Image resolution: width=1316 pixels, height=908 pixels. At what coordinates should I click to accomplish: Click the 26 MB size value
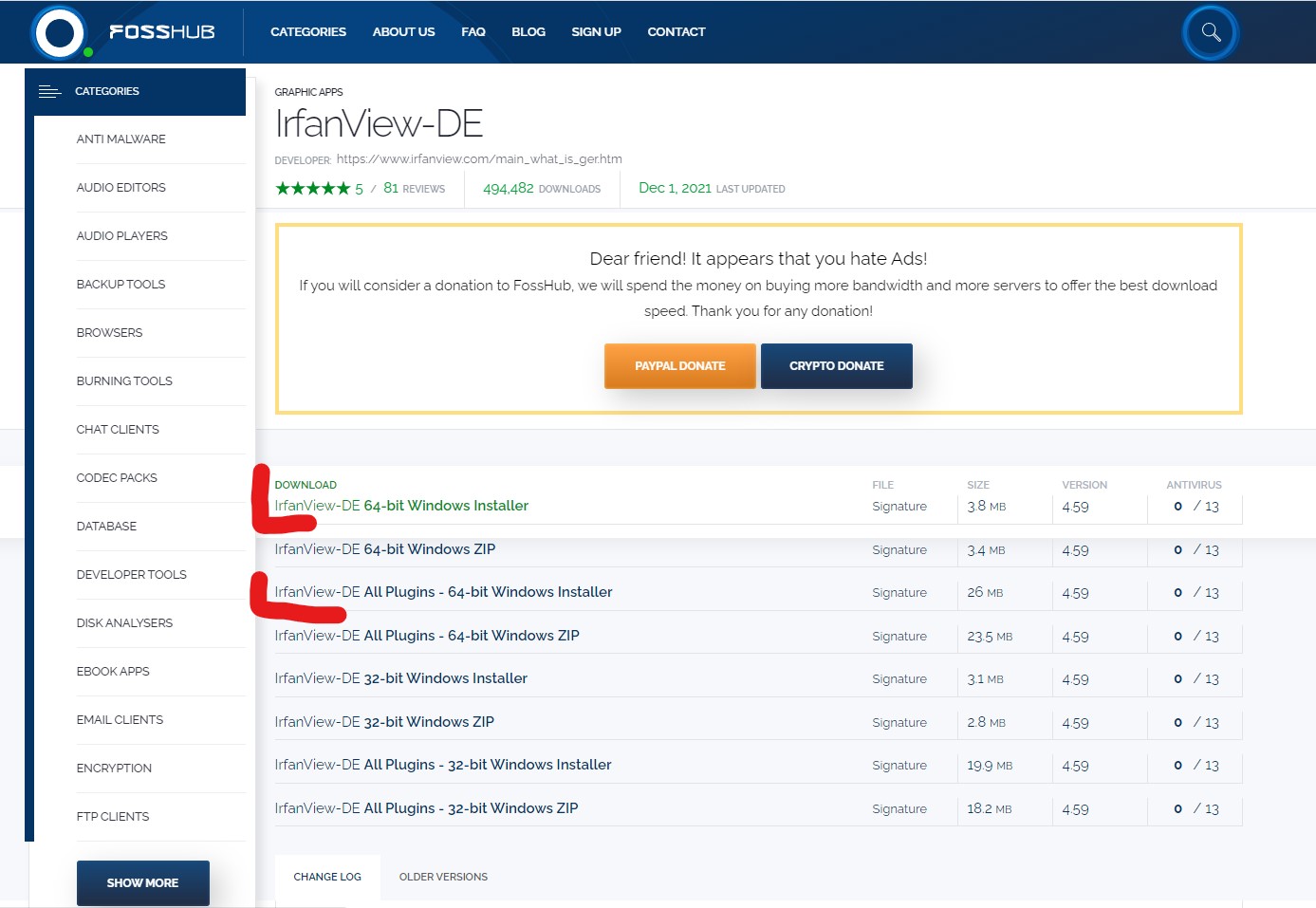click(985, 593)
